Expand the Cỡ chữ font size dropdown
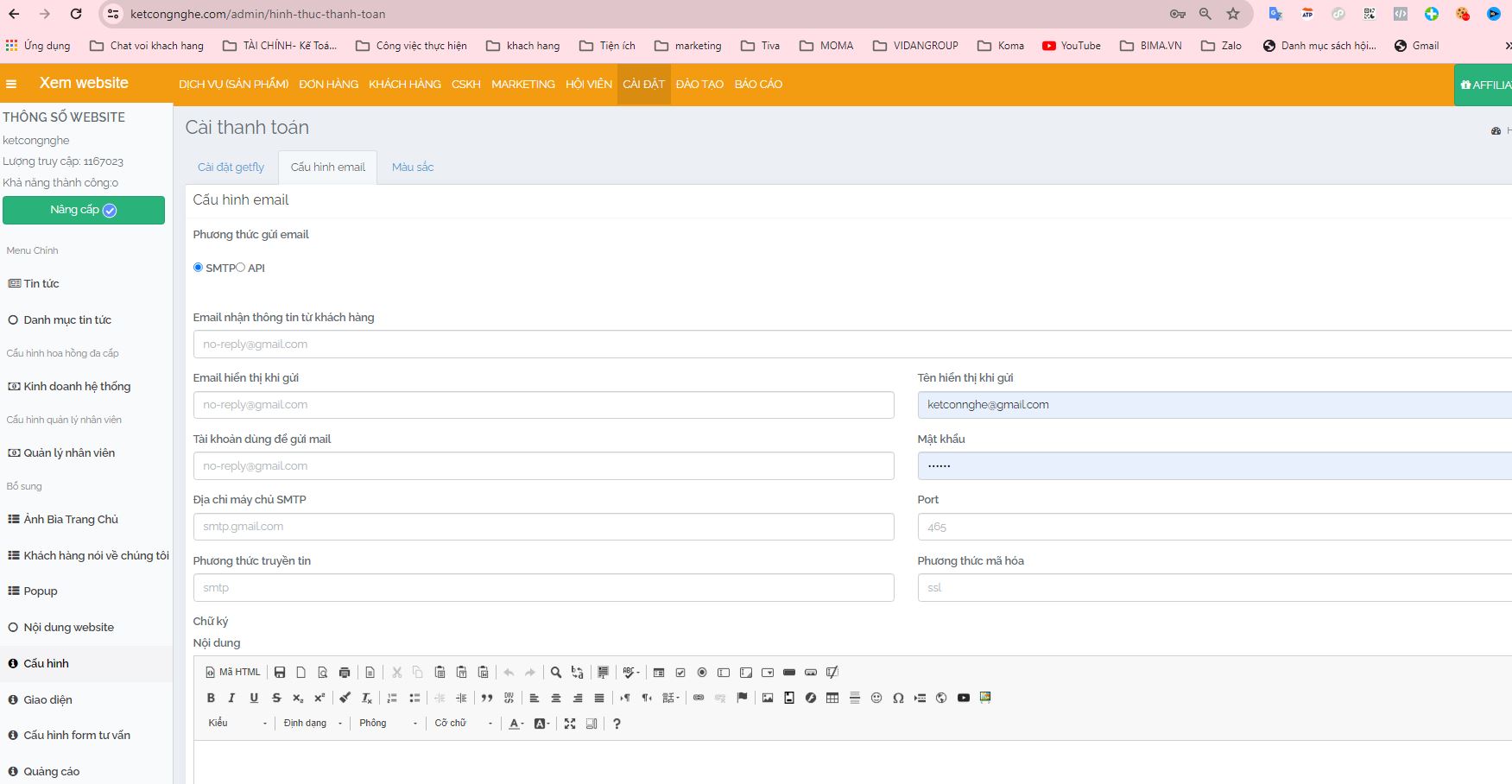Image resolution: width=1512 pixels, height=784 pixels. 464,724
